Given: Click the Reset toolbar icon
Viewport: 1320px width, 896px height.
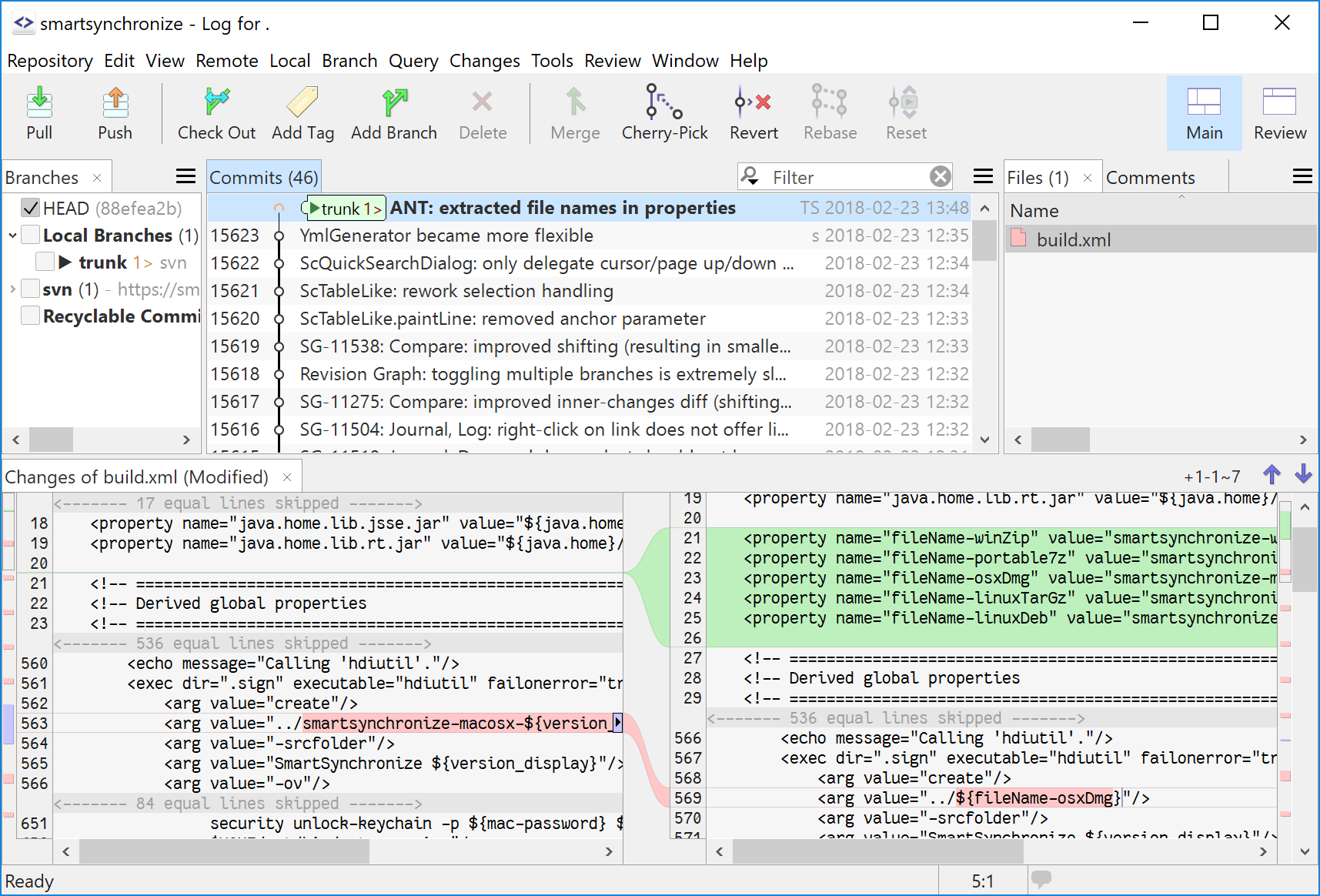Looking at the screenshot, I should pyautogui.click(x=905, y=102).
